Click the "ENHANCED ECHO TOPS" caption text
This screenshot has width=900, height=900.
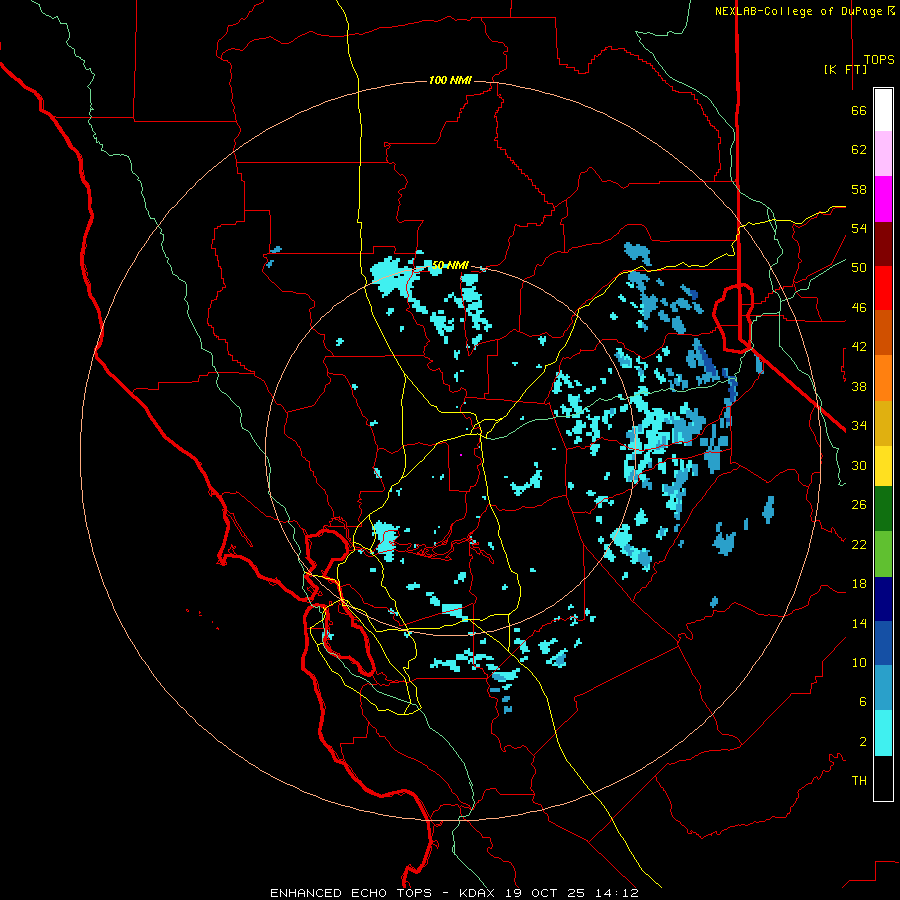pyautogui.click(x=350, y=893)
